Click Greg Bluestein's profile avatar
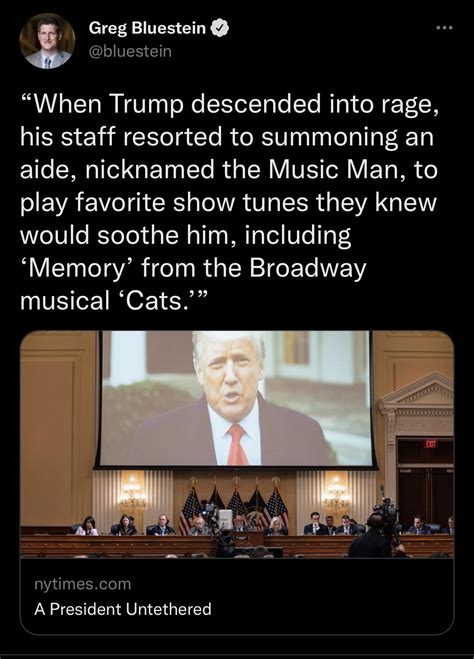Viewport: 474px width, 659px height. click(x=47, y=41)
